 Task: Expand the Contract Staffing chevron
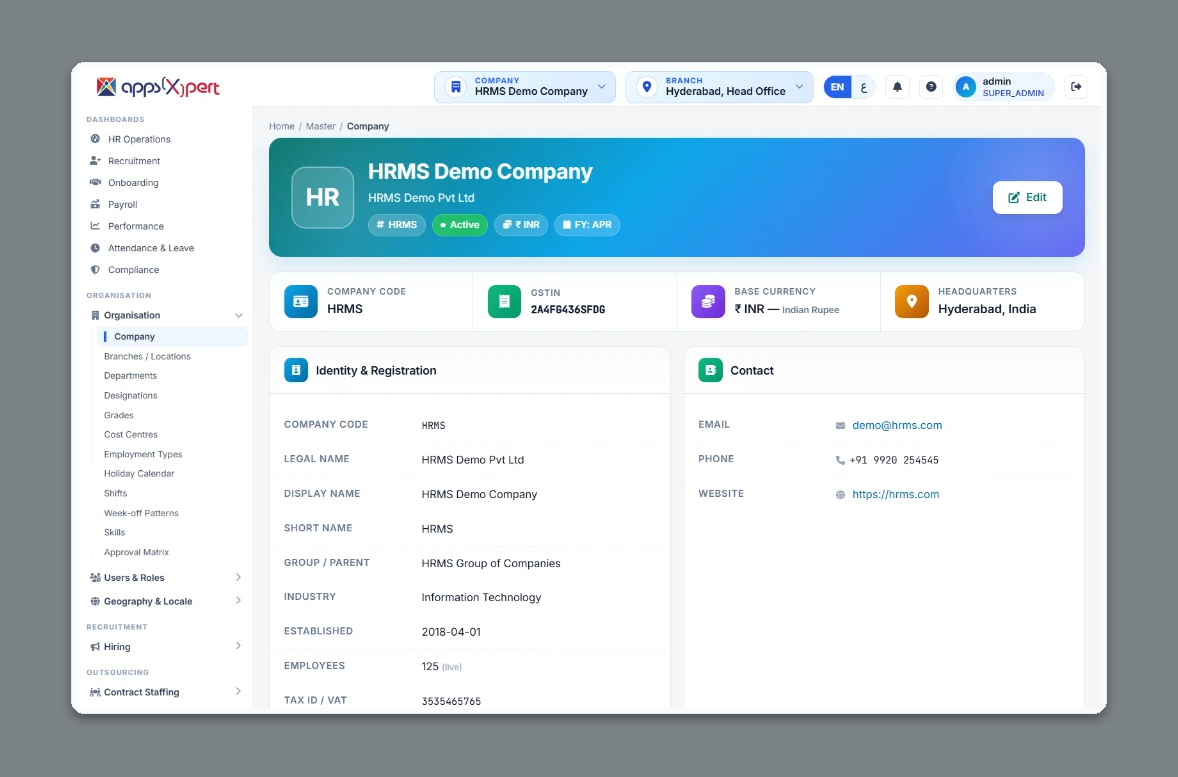click(238, 692)
